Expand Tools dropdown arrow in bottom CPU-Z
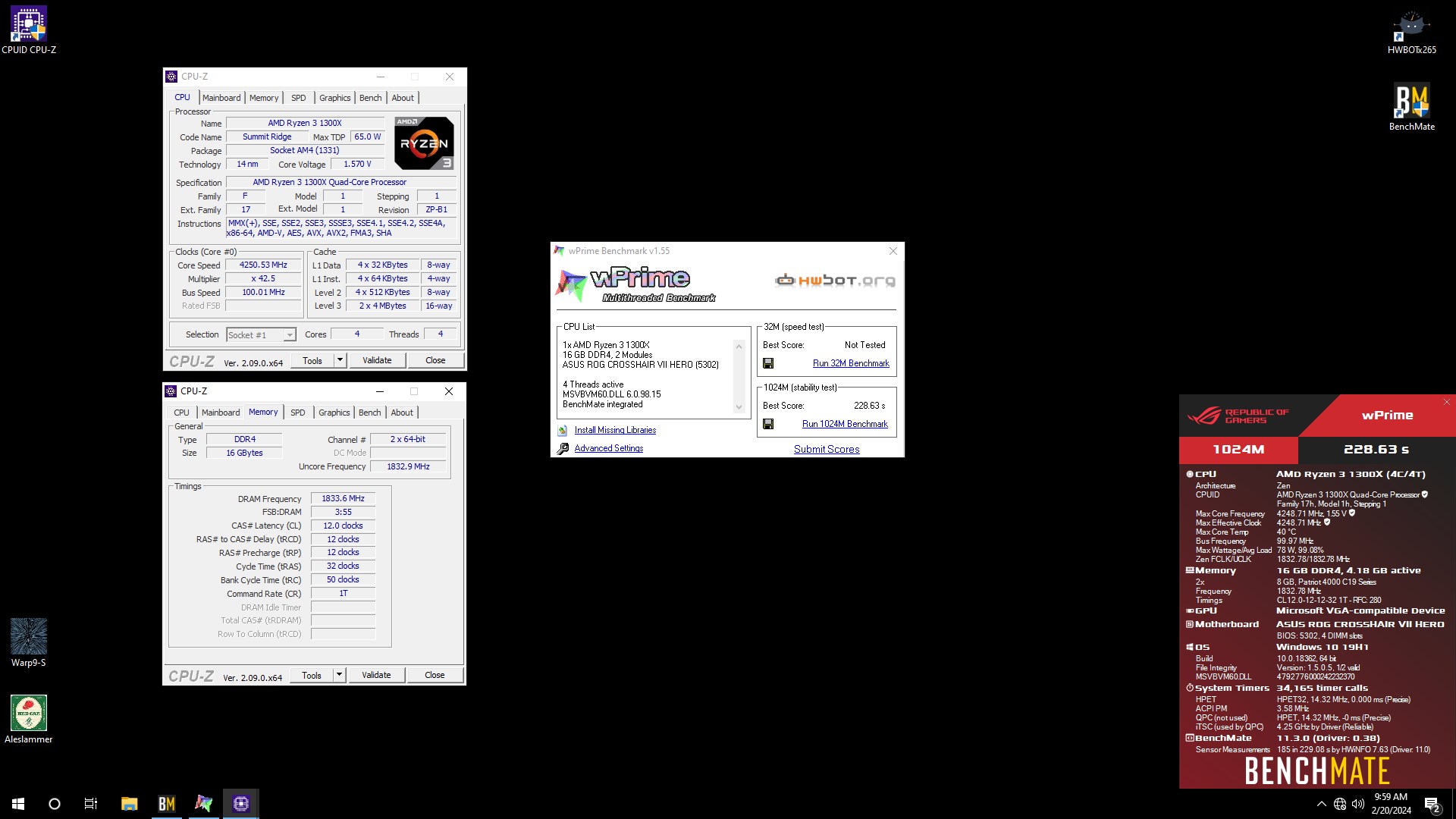1456x819 pixels. click(340, 675)
